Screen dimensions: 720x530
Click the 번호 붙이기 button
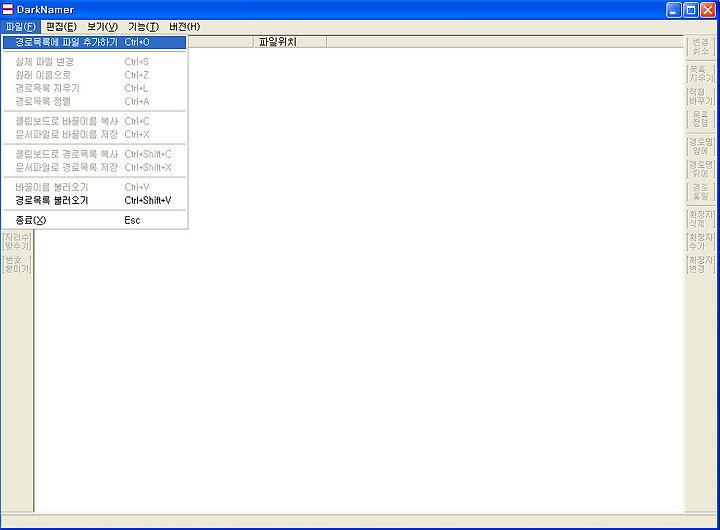(x=17, y=264)
